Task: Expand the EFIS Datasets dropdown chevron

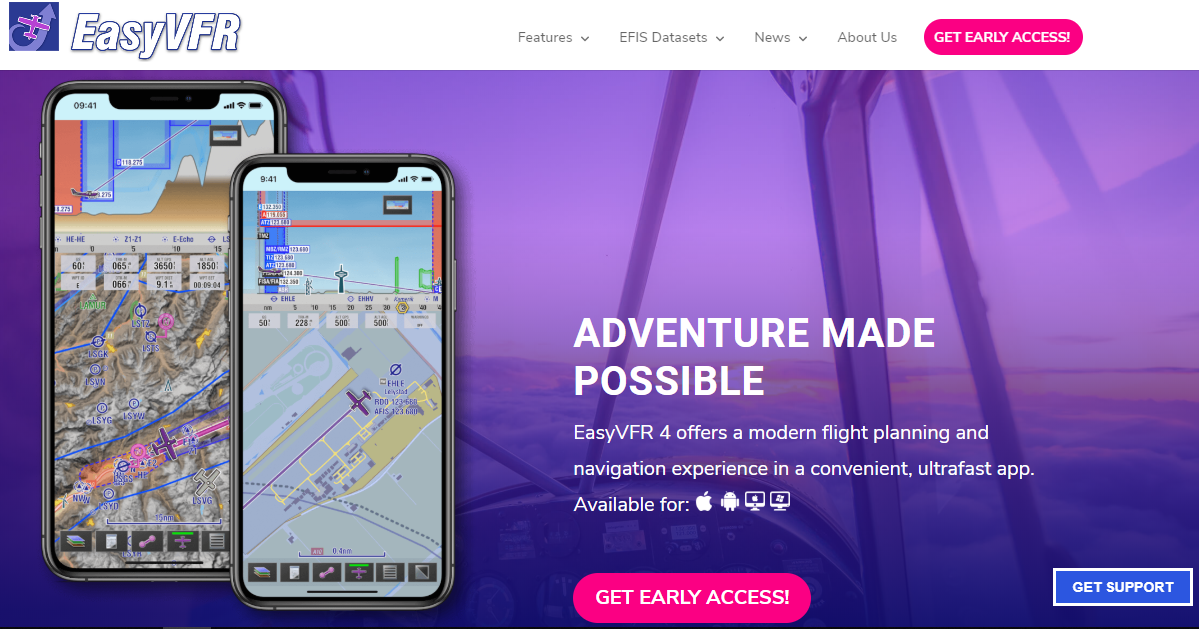Action: [x=720, y=38]
